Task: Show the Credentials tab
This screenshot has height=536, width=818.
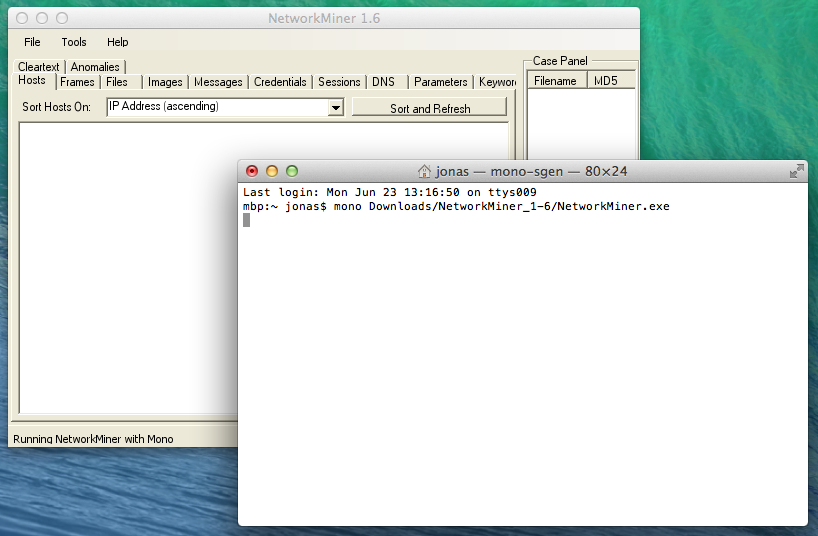Action: [280, 82]
